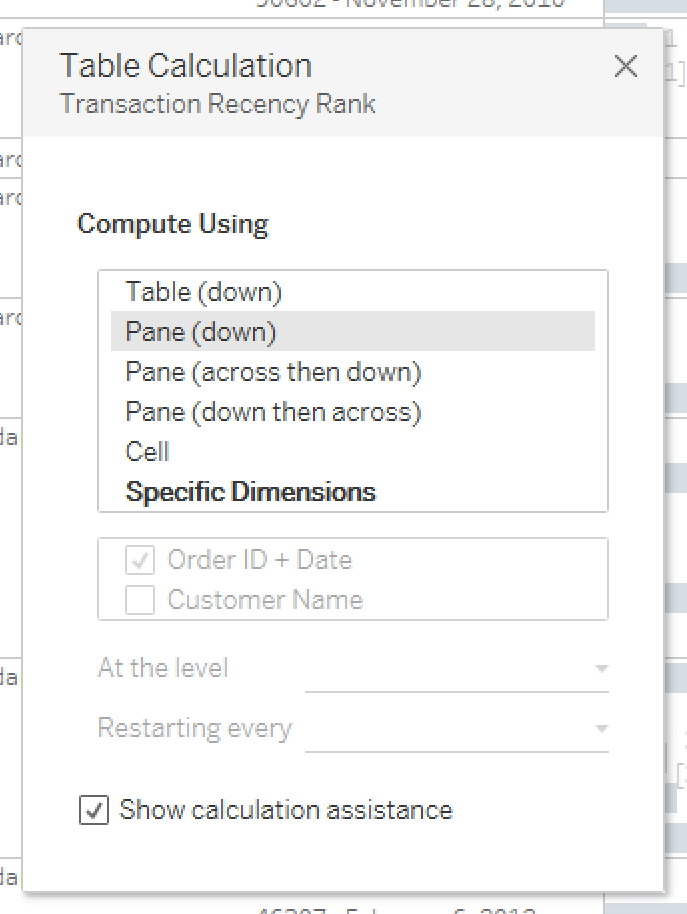Select Table (down) compute option
The width and height of the screenshot is (687, 914).
click(353, 291)
